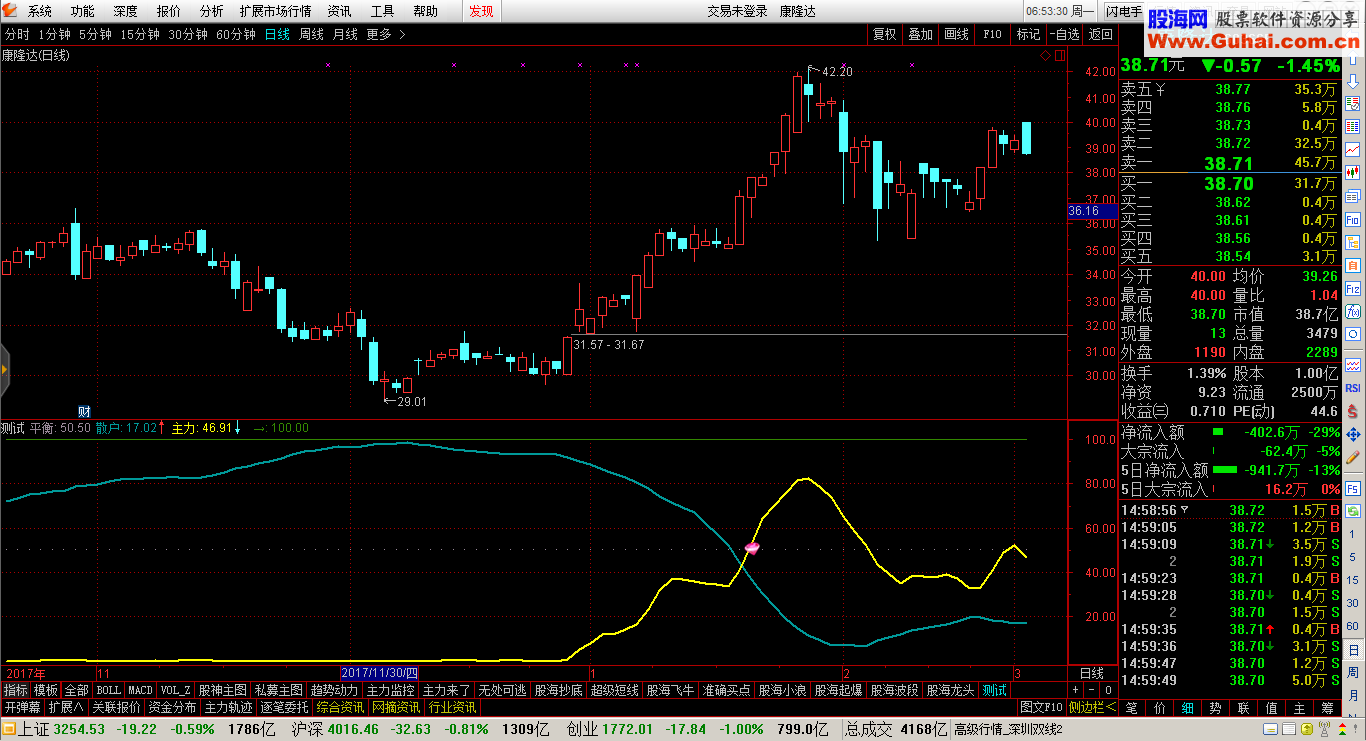Click the pink signal marker on indicator chart
The height and width of the screenshot is (741, 1366).
753,548
